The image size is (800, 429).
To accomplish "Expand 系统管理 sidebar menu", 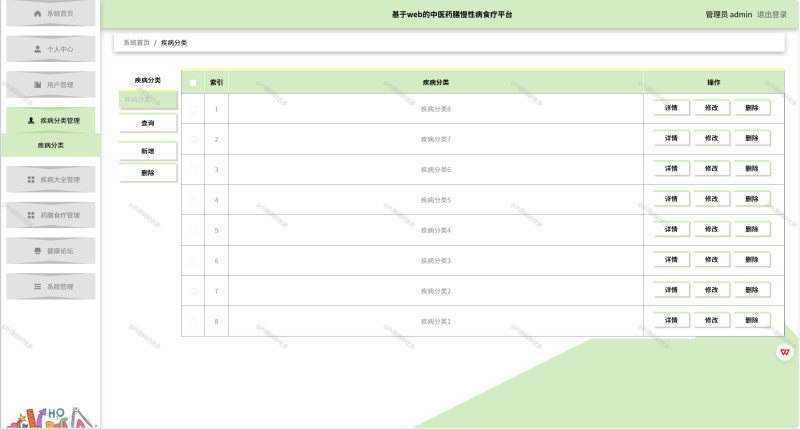I will [51, 287].
